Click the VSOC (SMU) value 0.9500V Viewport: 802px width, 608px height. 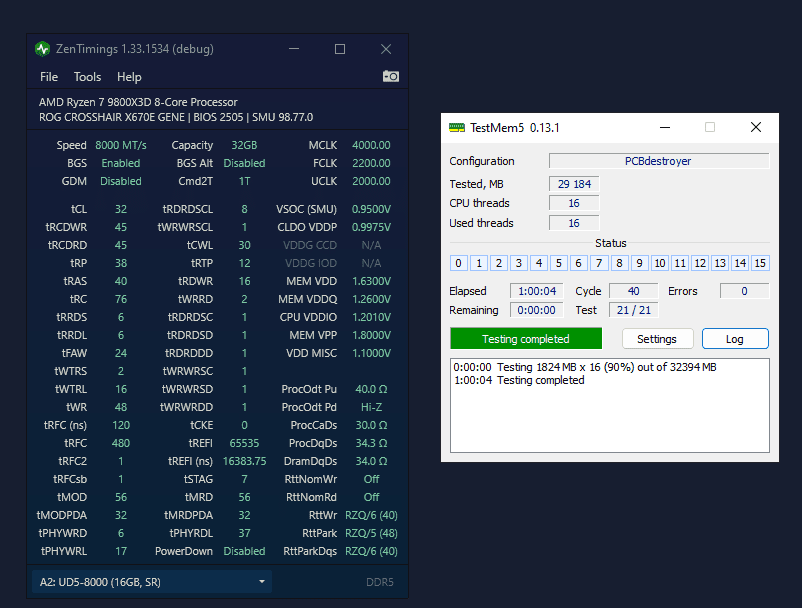pos(371,209)
